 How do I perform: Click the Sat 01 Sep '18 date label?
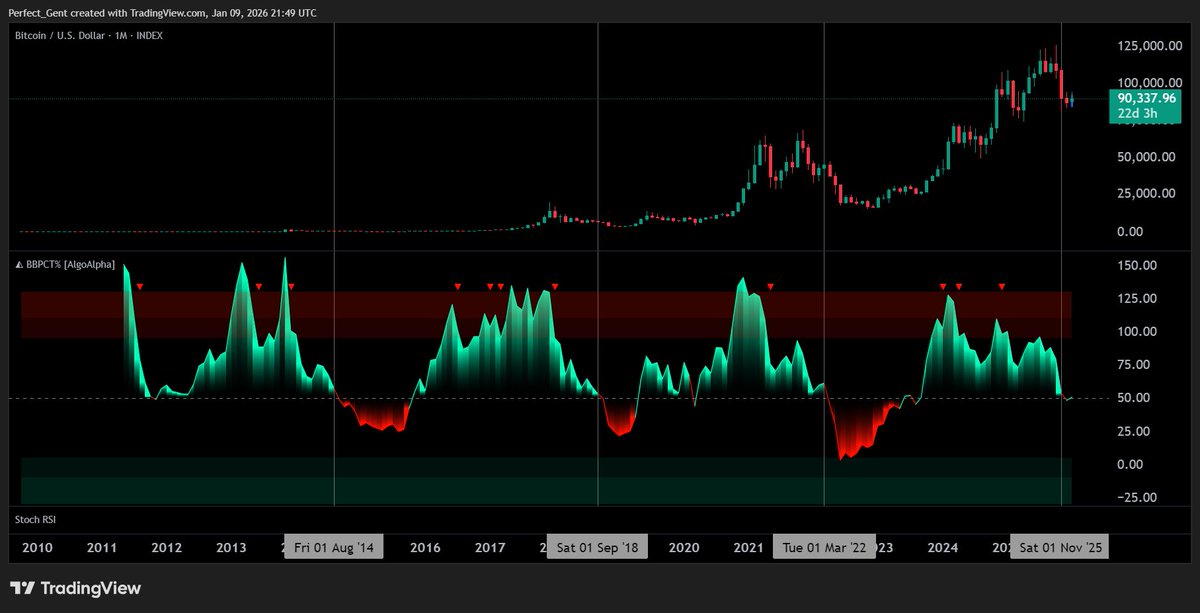point(598,547)
